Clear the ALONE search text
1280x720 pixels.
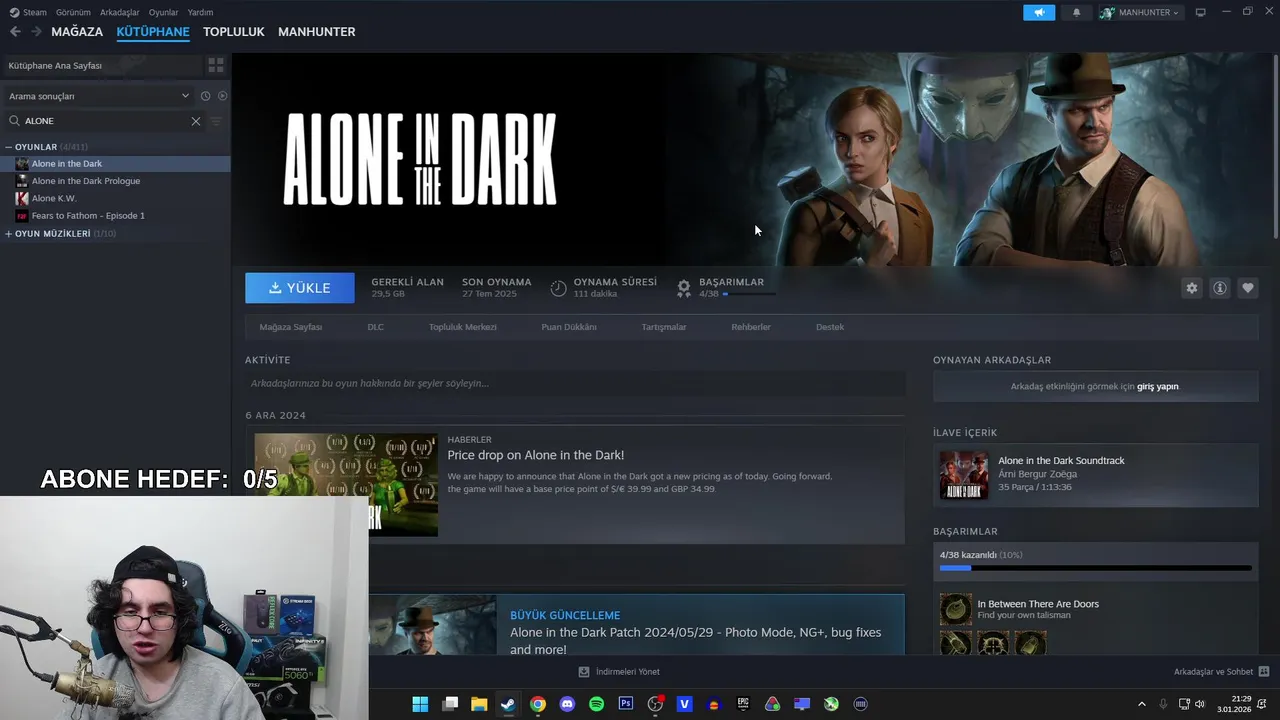coord(196,121)
